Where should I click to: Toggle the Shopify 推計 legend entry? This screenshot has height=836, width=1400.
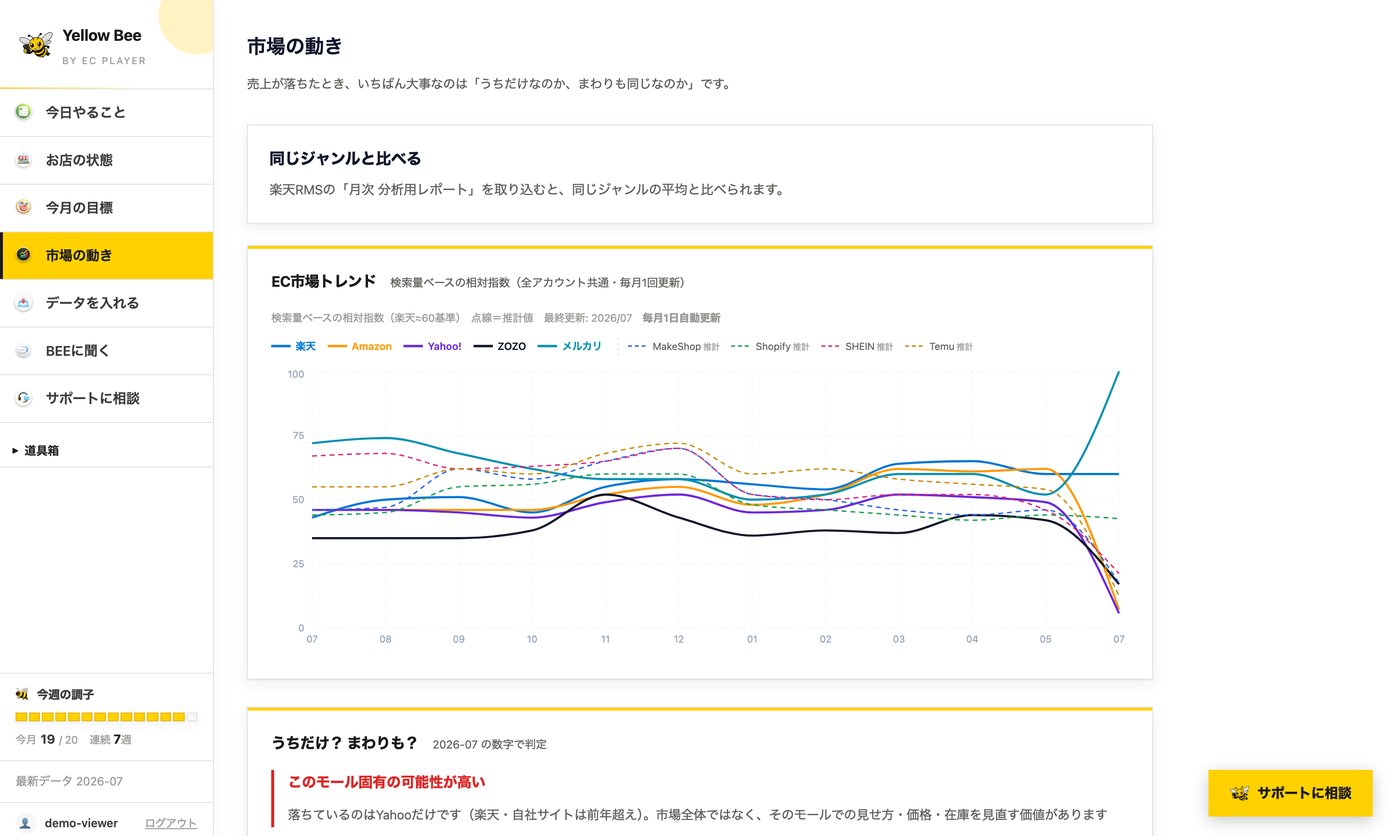pos(770,347)
